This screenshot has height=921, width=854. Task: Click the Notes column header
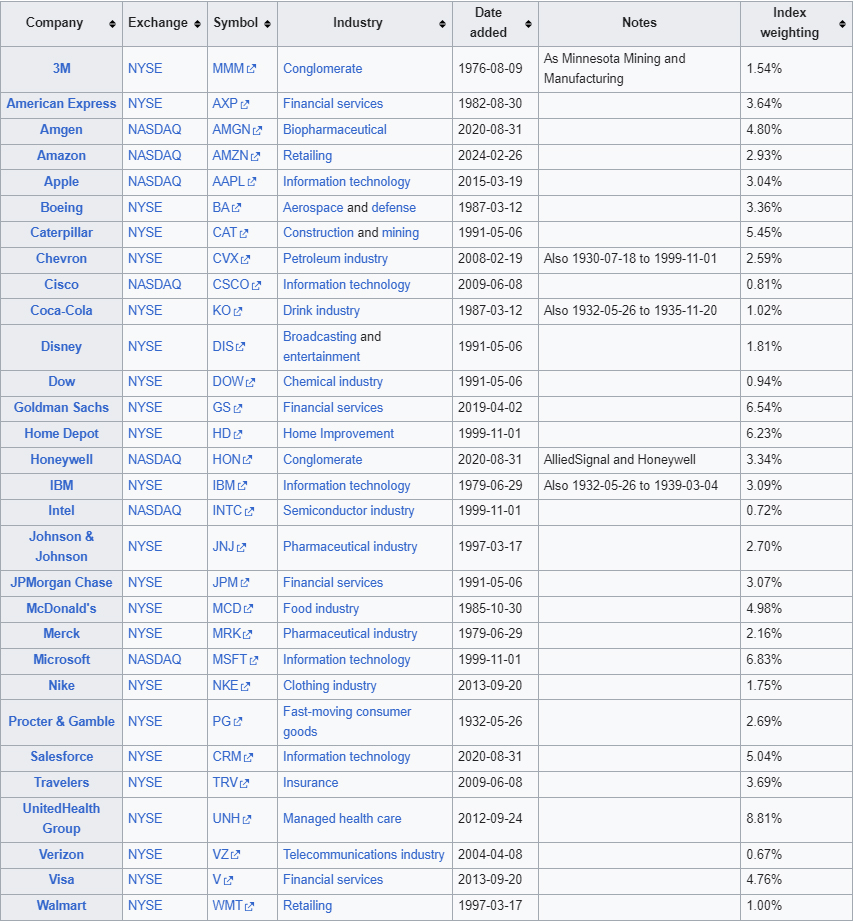pos(639,23)
